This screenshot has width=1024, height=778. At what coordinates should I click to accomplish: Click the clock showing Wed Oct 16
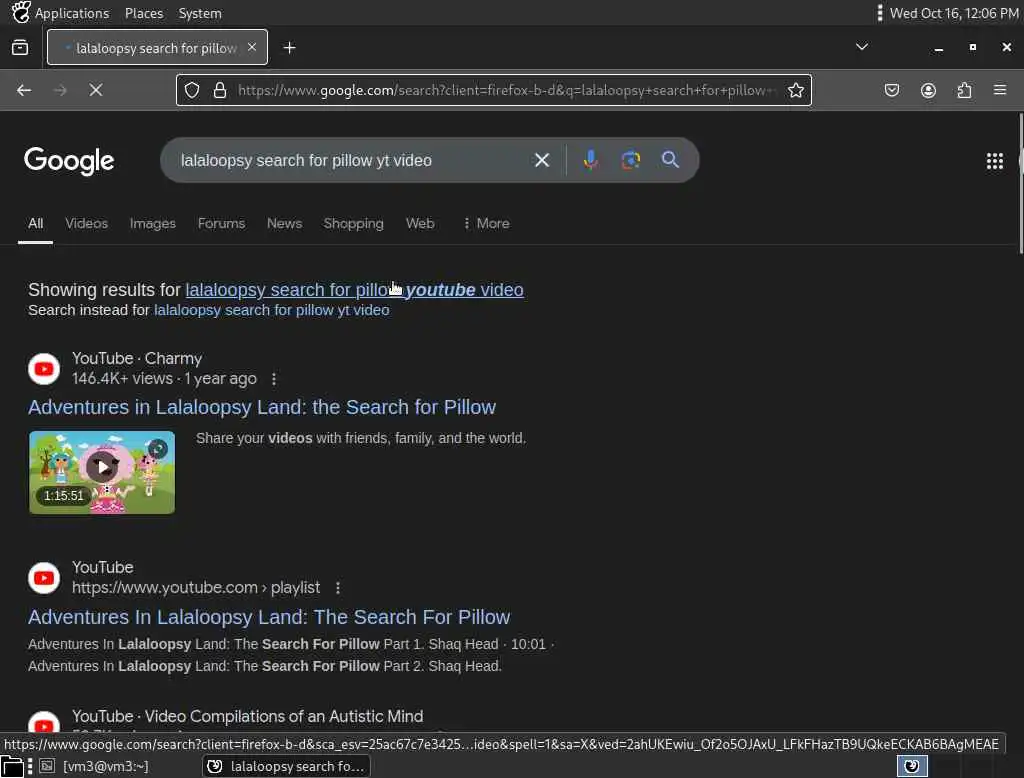pyautogui.click(x=953, y=13)
